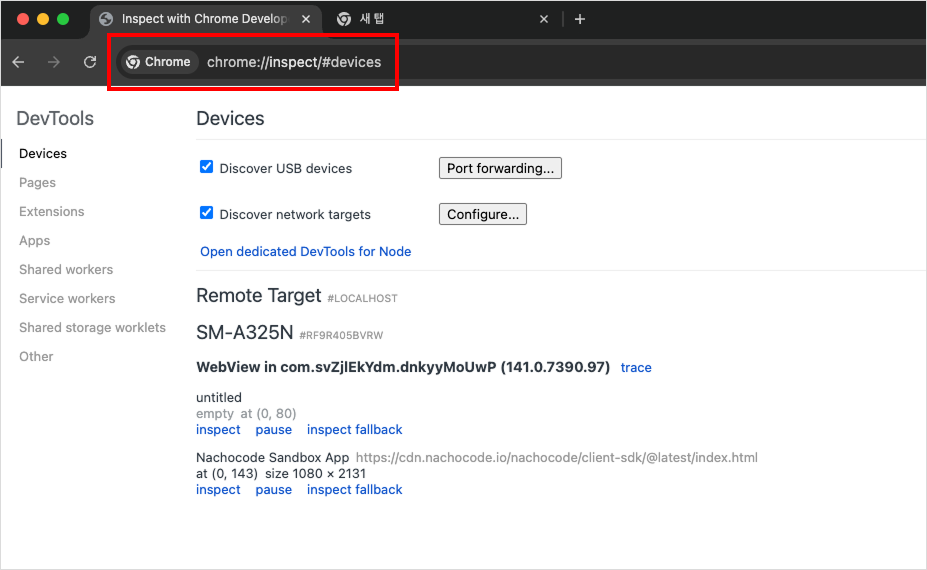This screenshot has width=927, height=570.
Task: Click inspect fallback for the untitled page
Action: [354, 430]
